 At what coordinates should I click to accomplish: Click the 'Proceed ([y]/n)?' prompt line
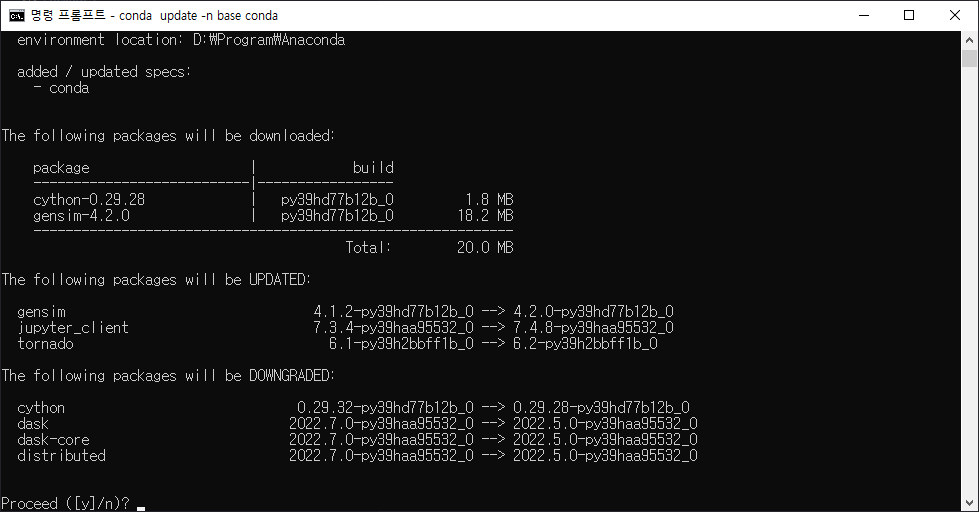coord(65,503)
